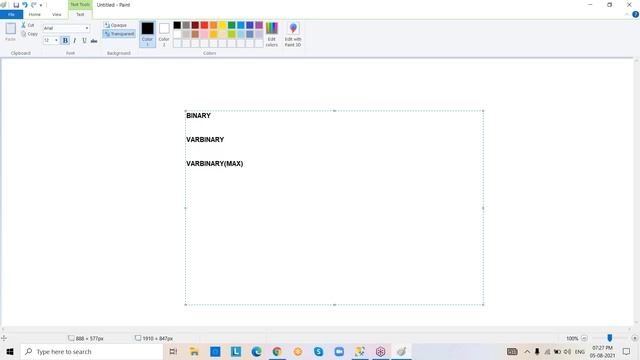The image size is (640, 360).
Task: Open the taskbar clock showing 07:27 PM
Action: tap(602, 351)
